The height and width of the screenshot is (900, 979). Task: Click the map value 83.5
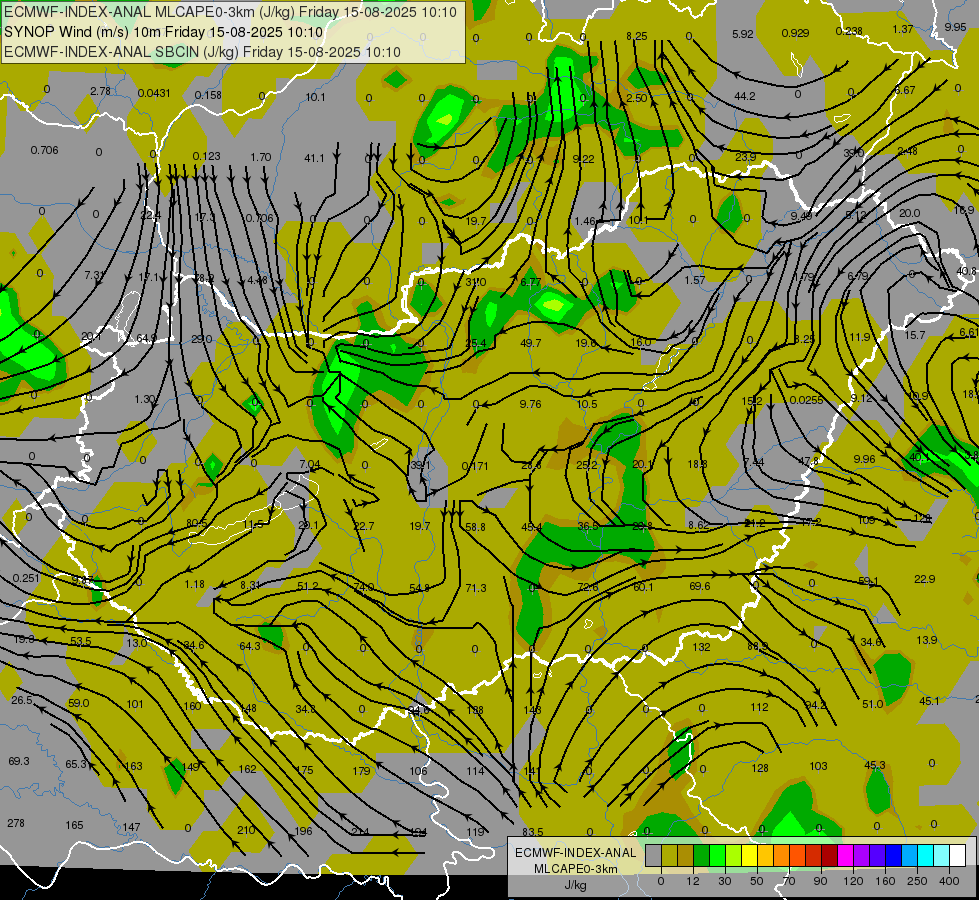click(x=533, y=832)
